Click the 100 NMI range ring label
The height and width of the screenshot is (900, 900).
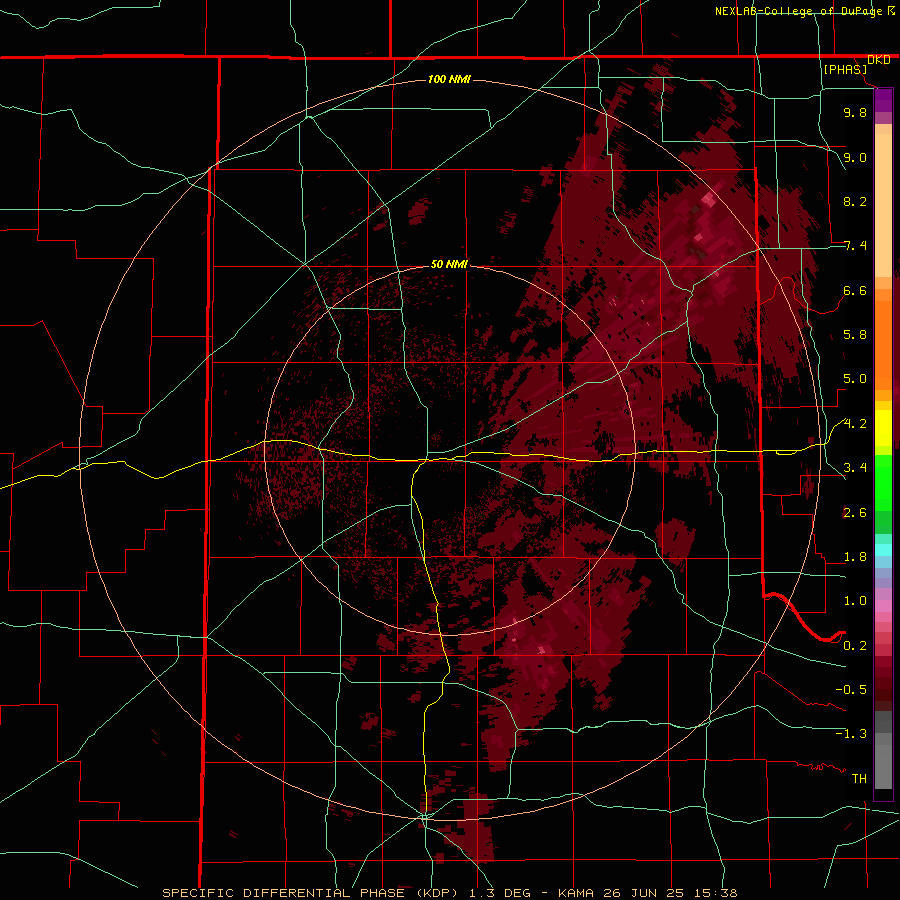pyautogui.click(x=449, y=79)
